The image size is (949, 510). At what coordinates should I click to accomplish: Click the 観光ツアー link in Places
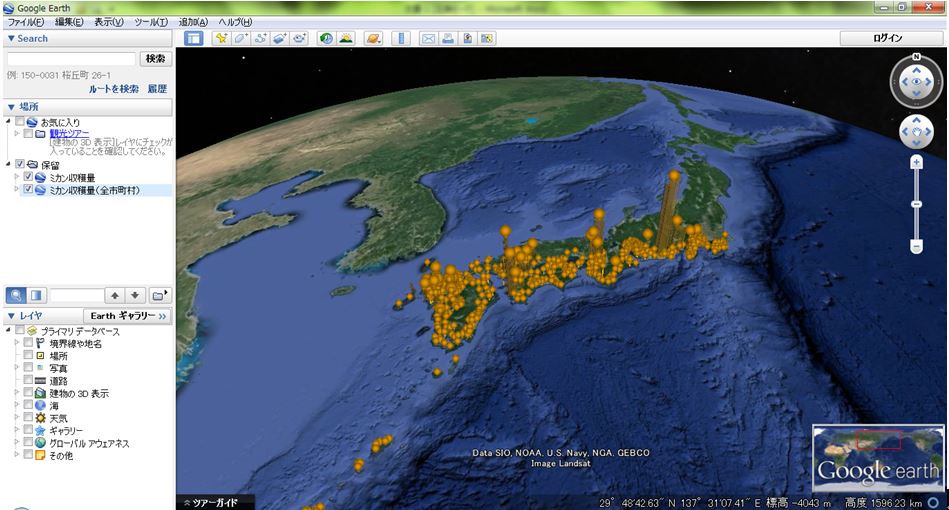(69, 134)
